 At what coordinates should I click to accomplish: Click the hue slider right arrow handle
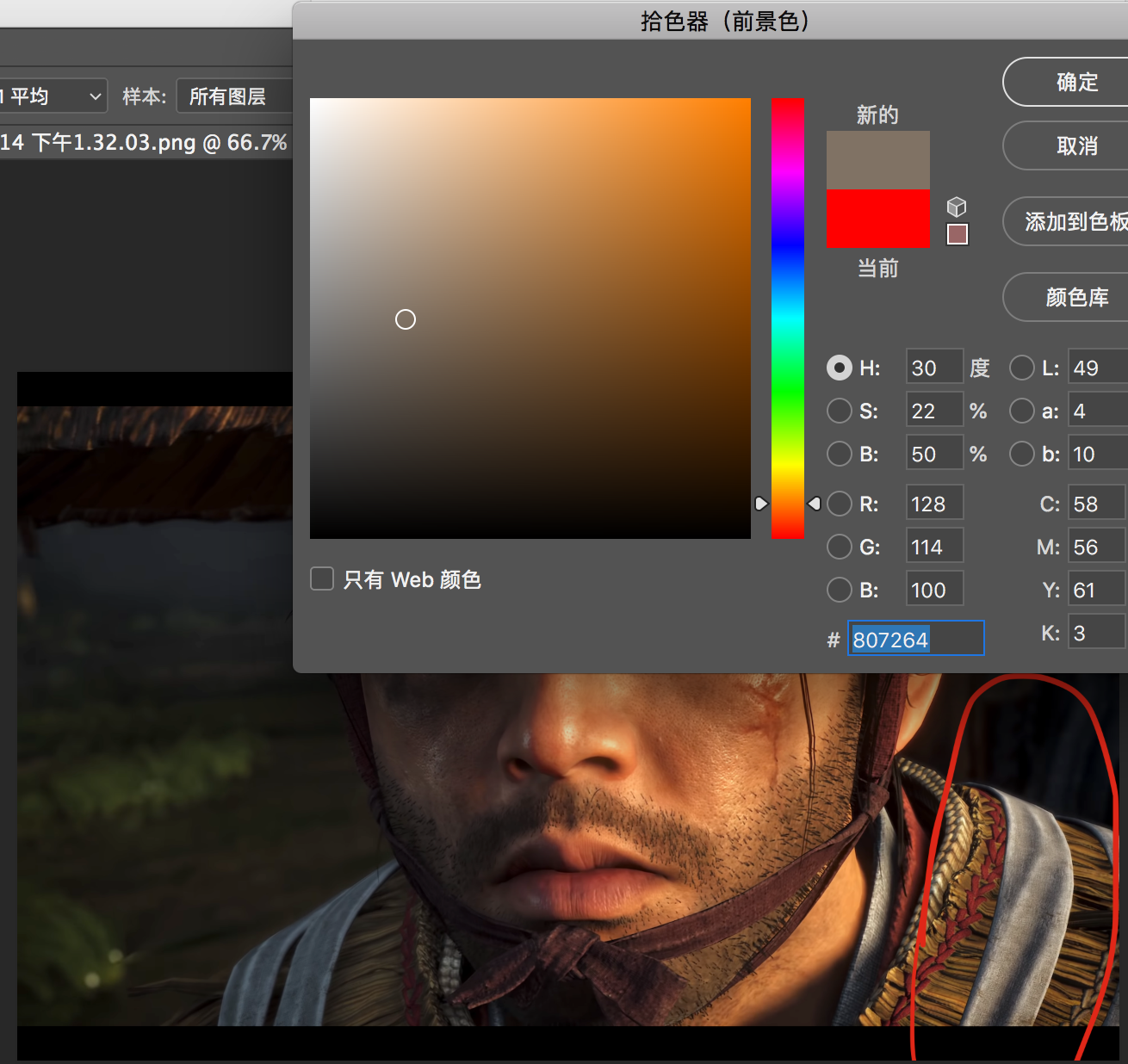pyautogui.click(x=814, y=504)
